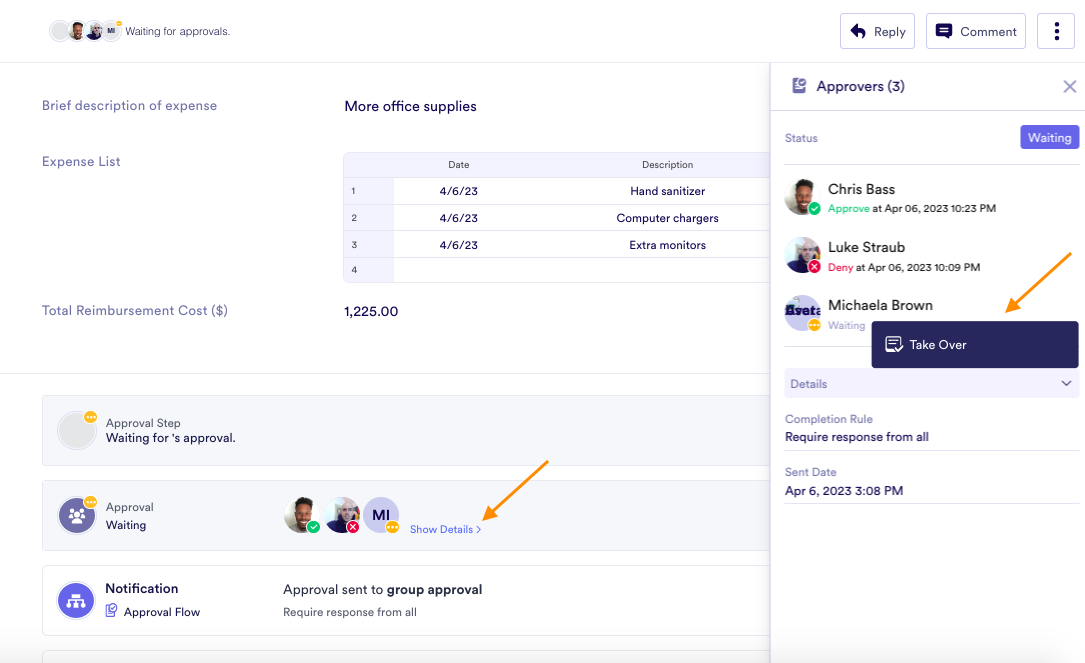Select the Hand sanitizer description cell

point(667,191)
